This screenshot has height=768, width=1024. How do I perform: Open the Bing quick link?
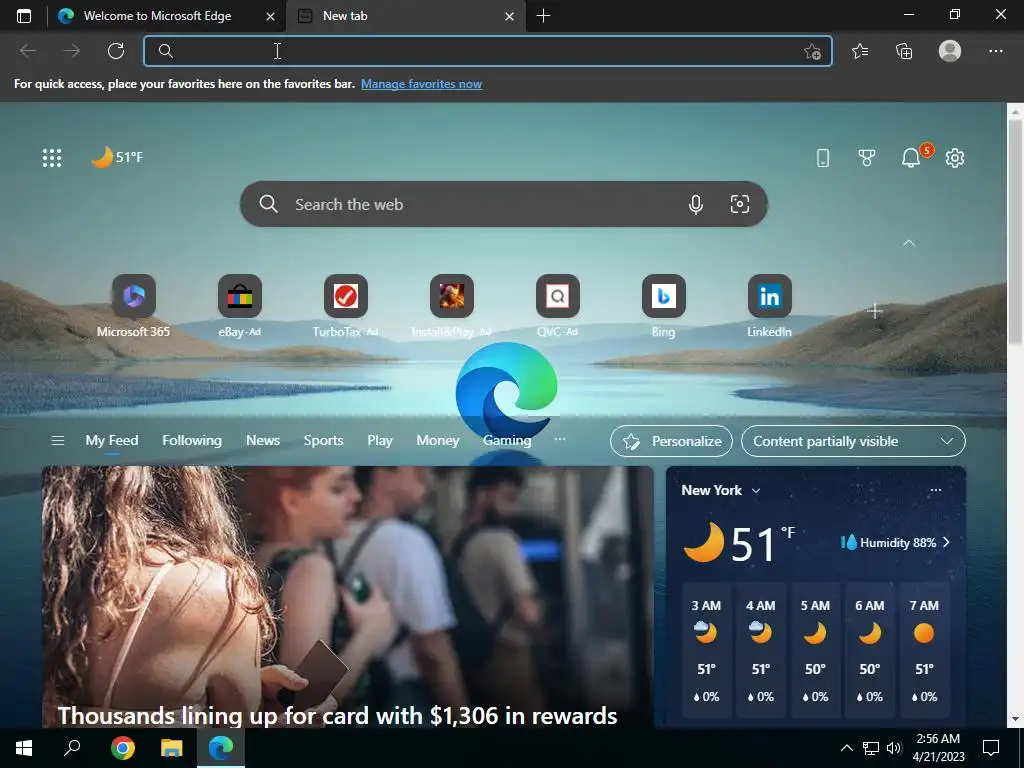pyautogui.click(x=664, y=306)
